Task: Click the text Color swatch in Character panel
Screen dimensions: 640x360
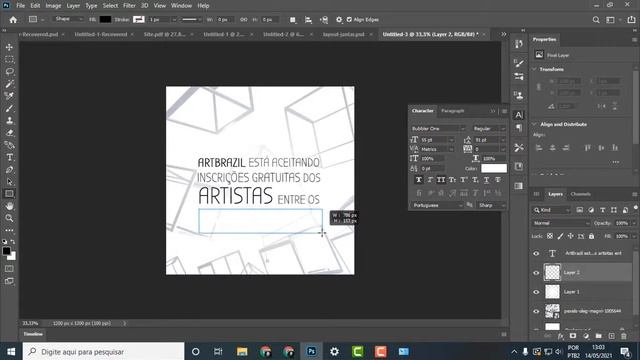Action: [x=494, y=168]
